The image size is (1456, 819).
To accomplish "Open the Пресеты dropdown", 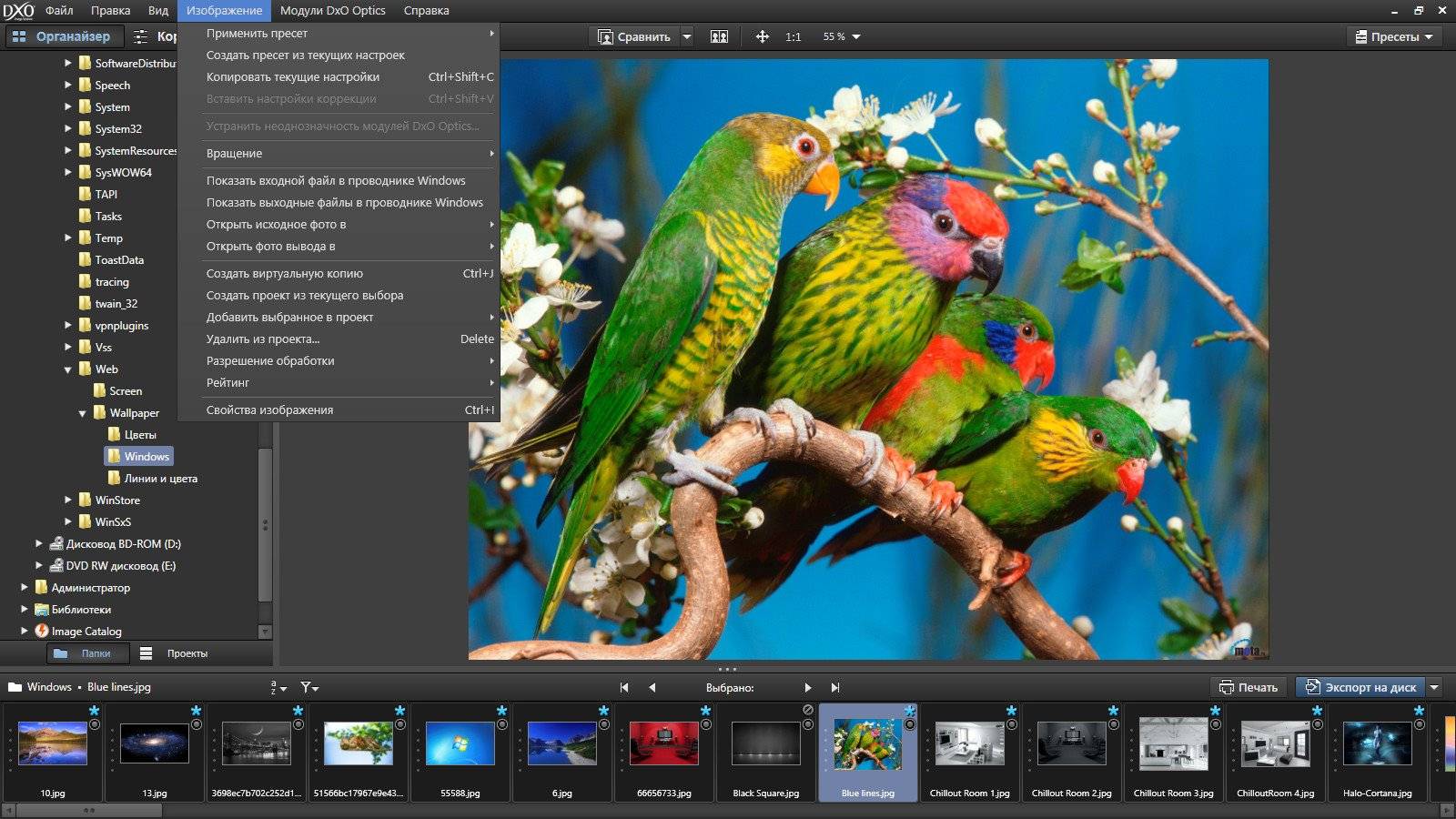I will (x=1394, y=36).
